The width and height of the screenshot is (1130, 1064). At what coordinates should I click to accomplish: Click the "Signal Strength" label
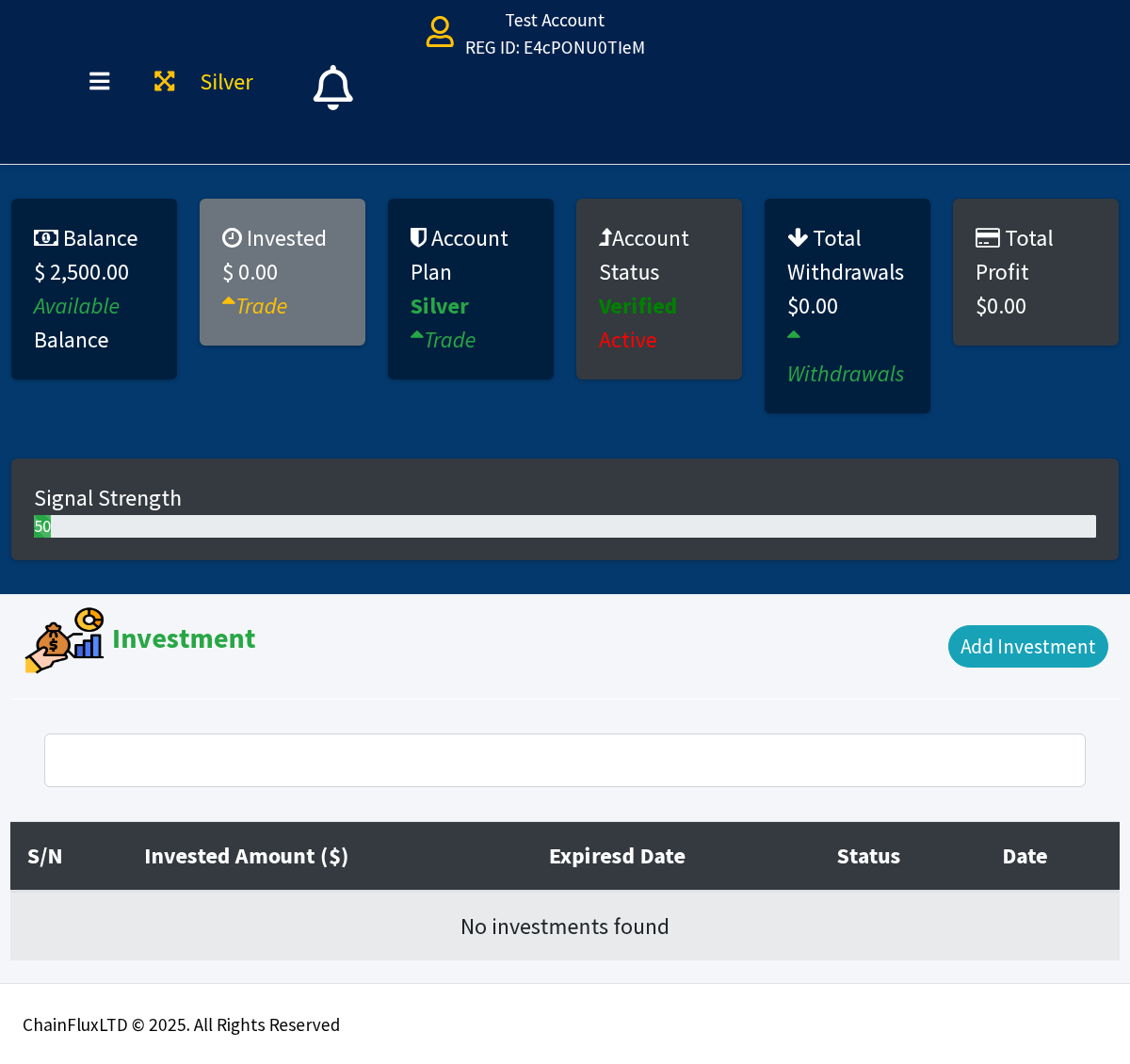click(107, 498)
